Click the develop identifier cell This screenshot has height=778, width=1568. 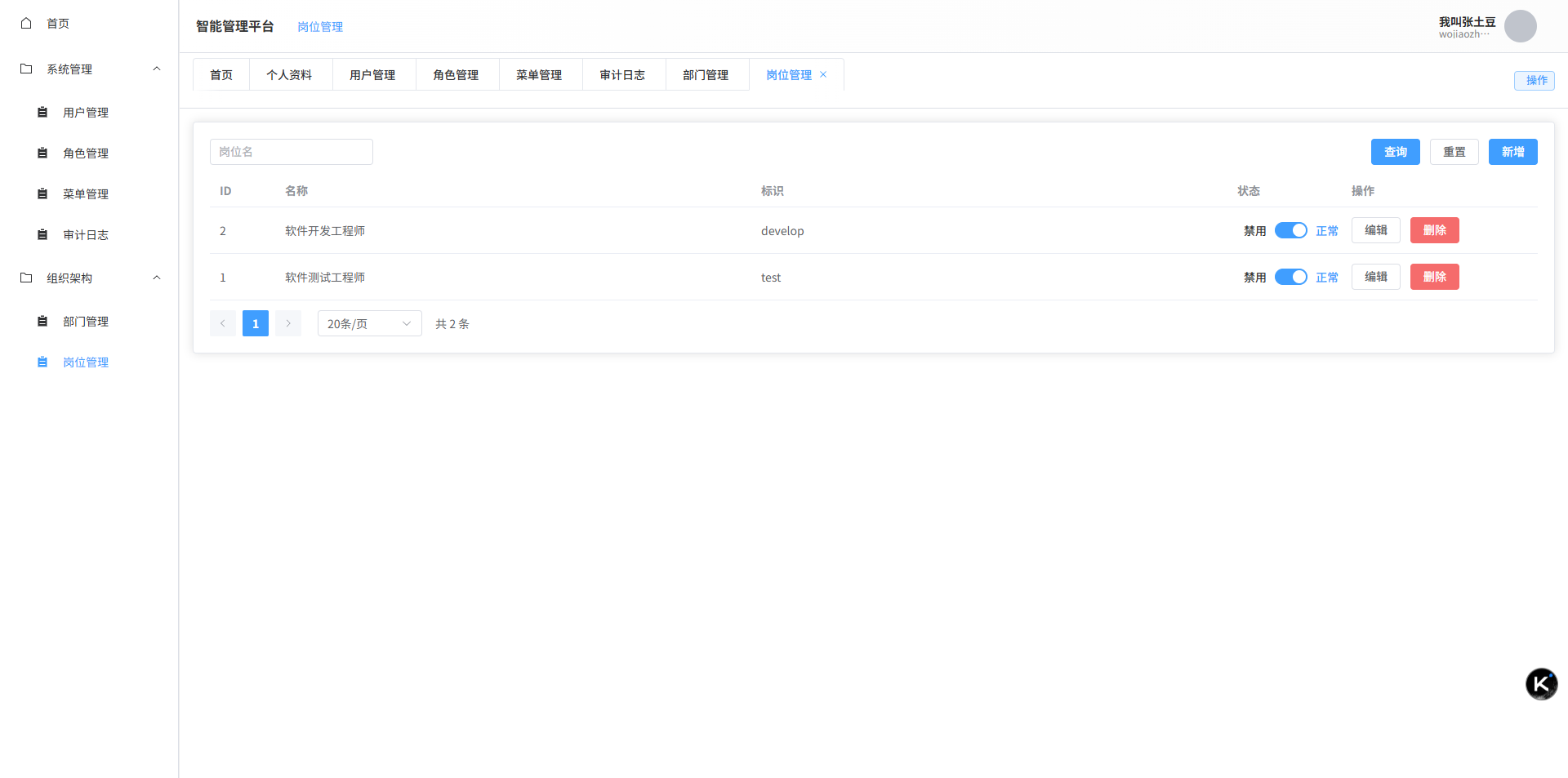782,231
